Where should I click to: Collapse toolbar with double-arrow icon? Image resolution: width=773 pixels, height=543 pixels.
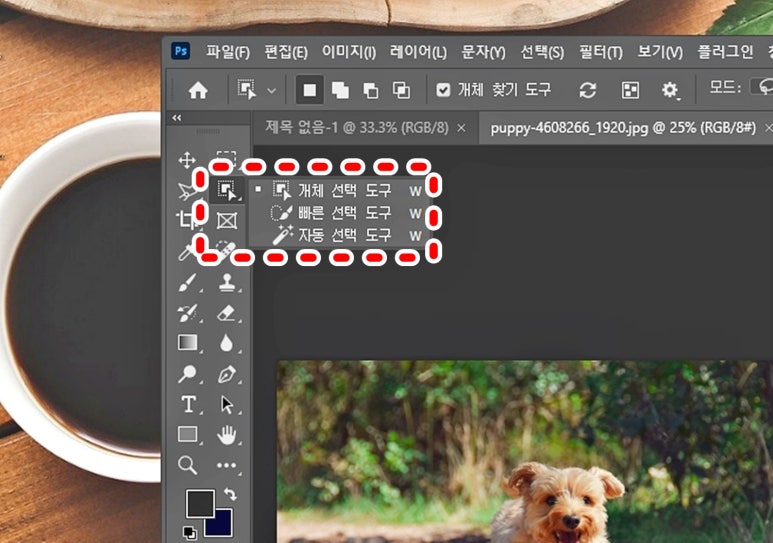coord(177,118)
